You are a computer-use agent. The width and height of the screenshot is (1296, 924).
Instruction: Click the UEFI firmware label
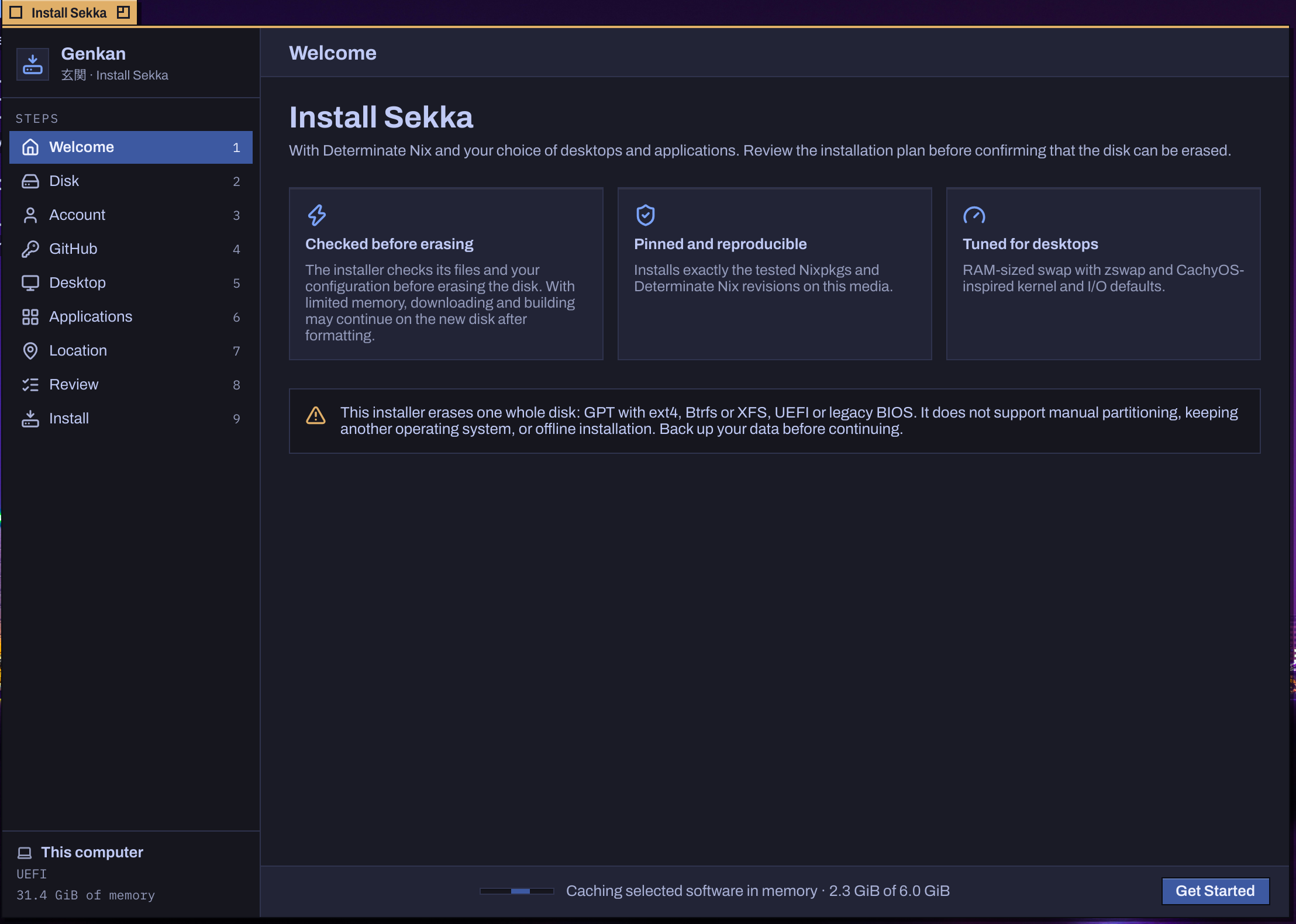(x=32, y=874)
